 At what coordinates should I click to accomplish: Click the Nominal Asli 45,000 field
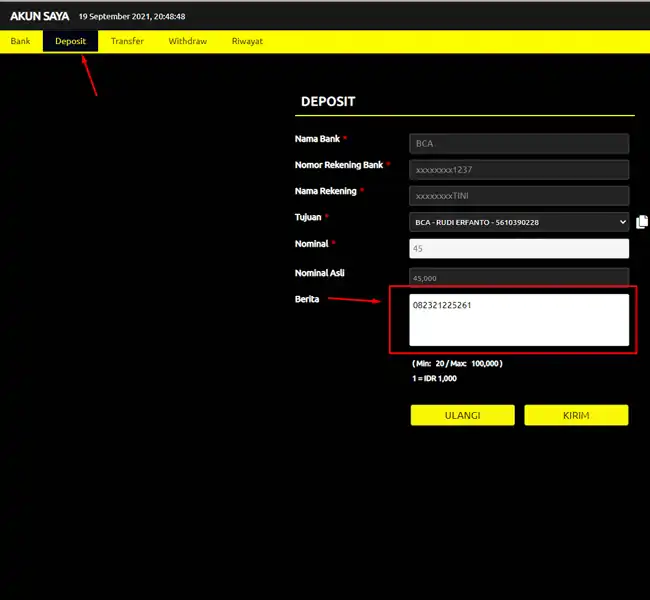pyautogui.click(x=519, y=277)
